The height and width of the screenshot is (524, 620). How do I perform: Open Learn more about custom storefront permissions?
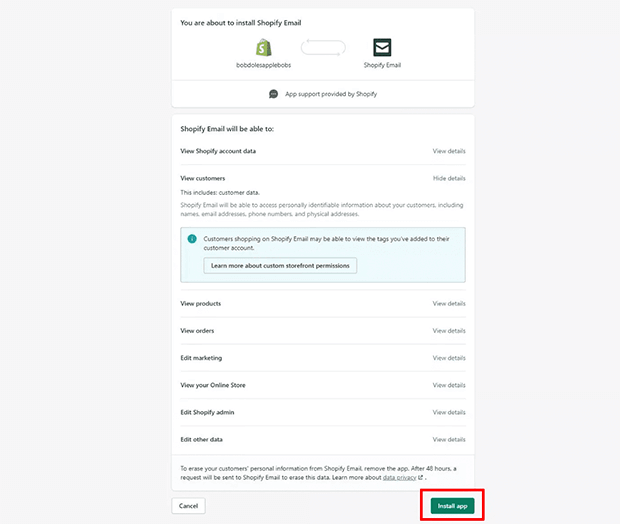(x=280, y=266)
